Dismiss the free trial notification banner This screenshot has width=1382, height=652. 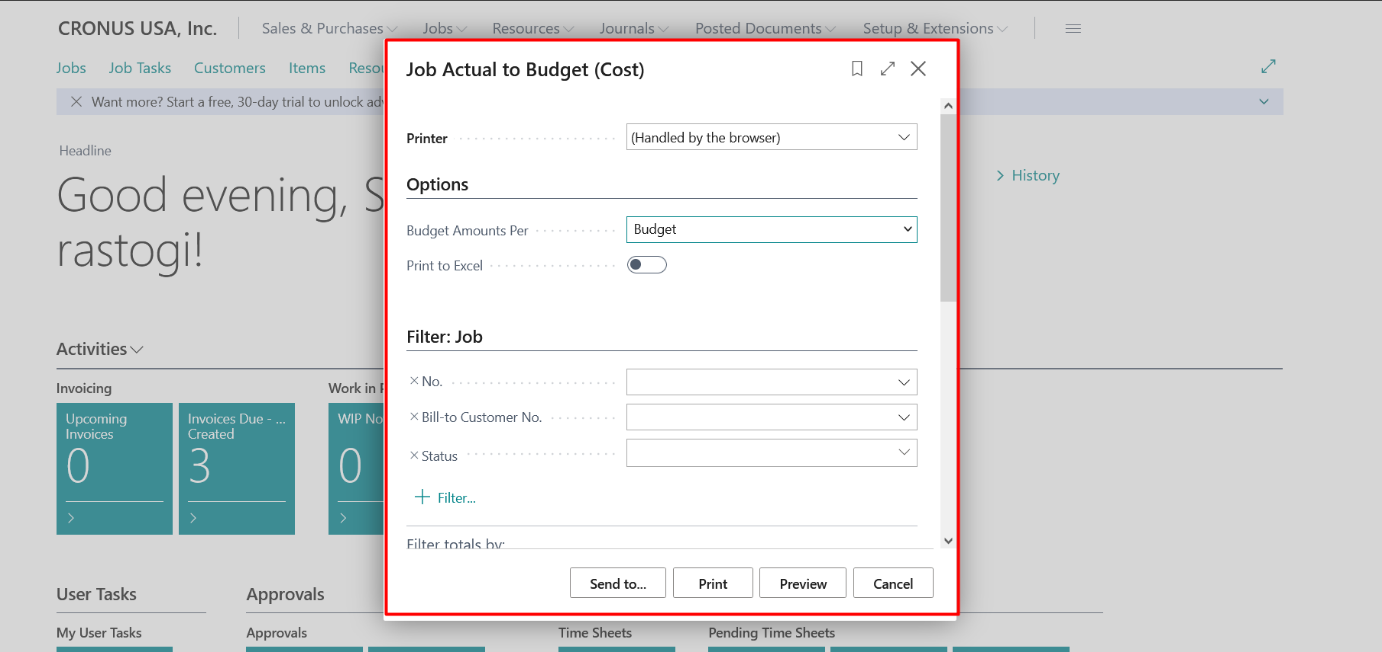point(77,101)
